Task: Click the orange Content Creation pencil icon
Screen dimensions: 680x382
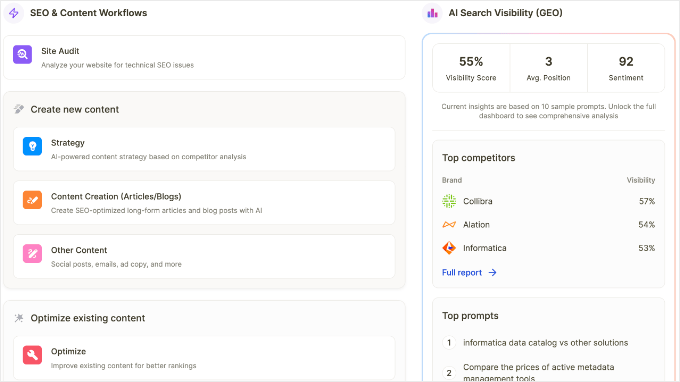Action: (x=33, y=200)
